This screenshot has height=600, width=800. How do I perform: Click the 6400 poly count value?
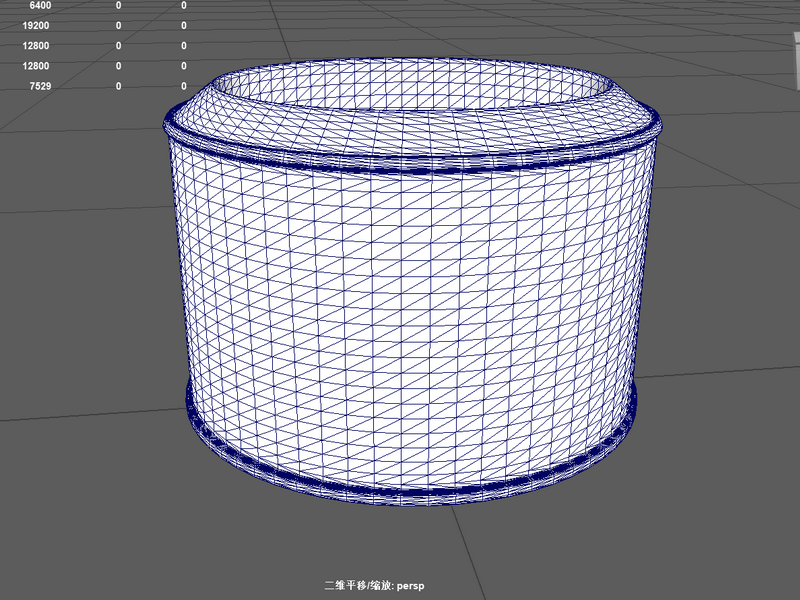pos(40,6)
